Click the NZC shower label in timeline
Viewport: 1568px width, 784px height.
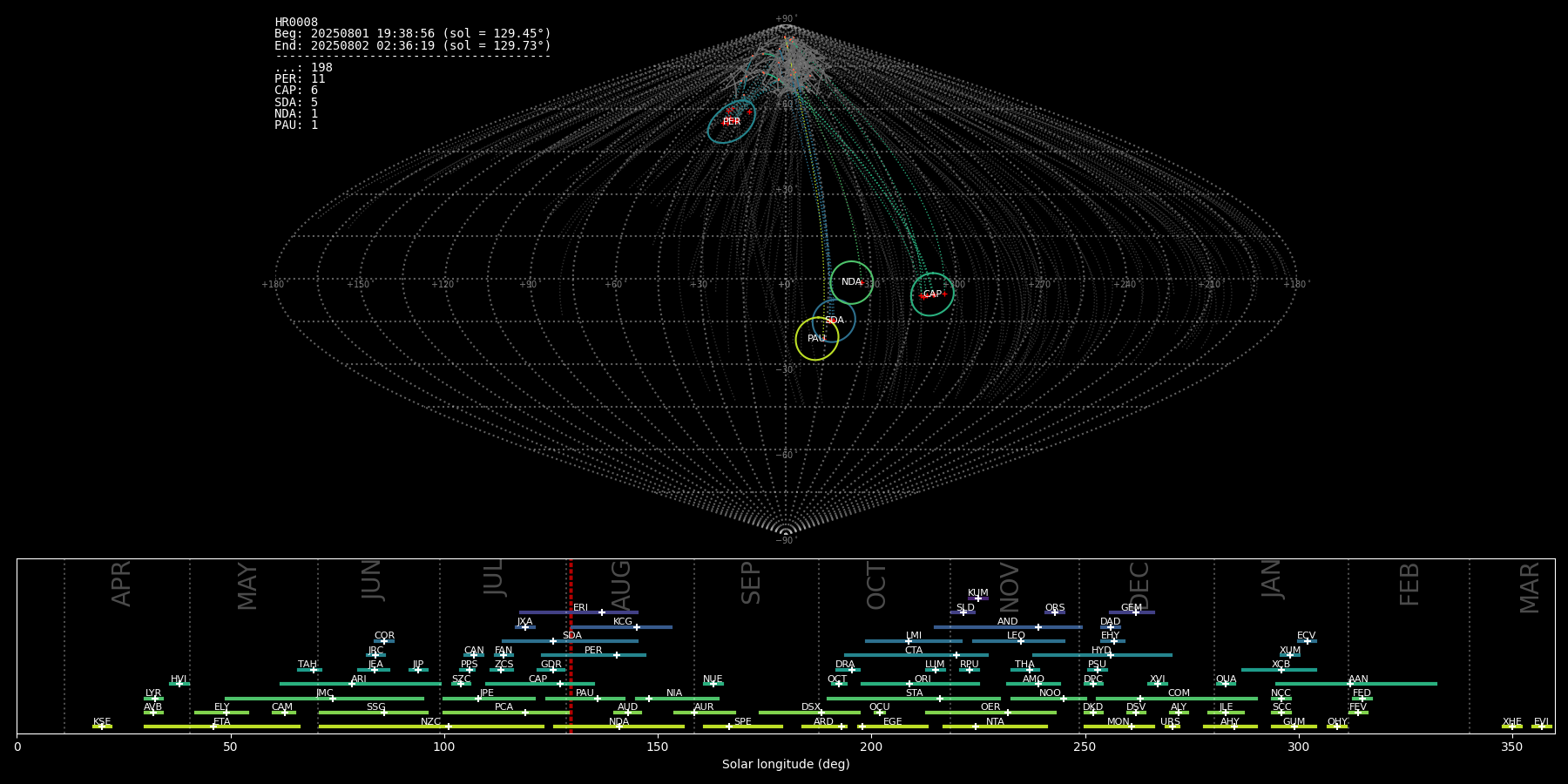pyautogui.click(x=431, y=722)
